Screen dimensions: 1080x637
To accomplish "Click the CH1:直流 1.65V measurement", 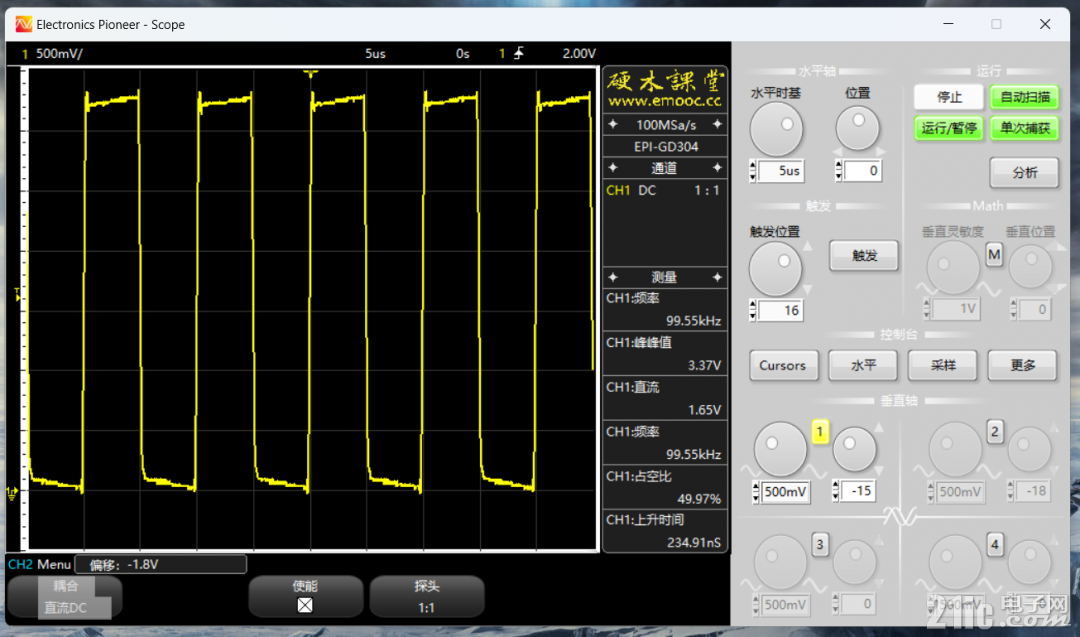I will 664,399.
